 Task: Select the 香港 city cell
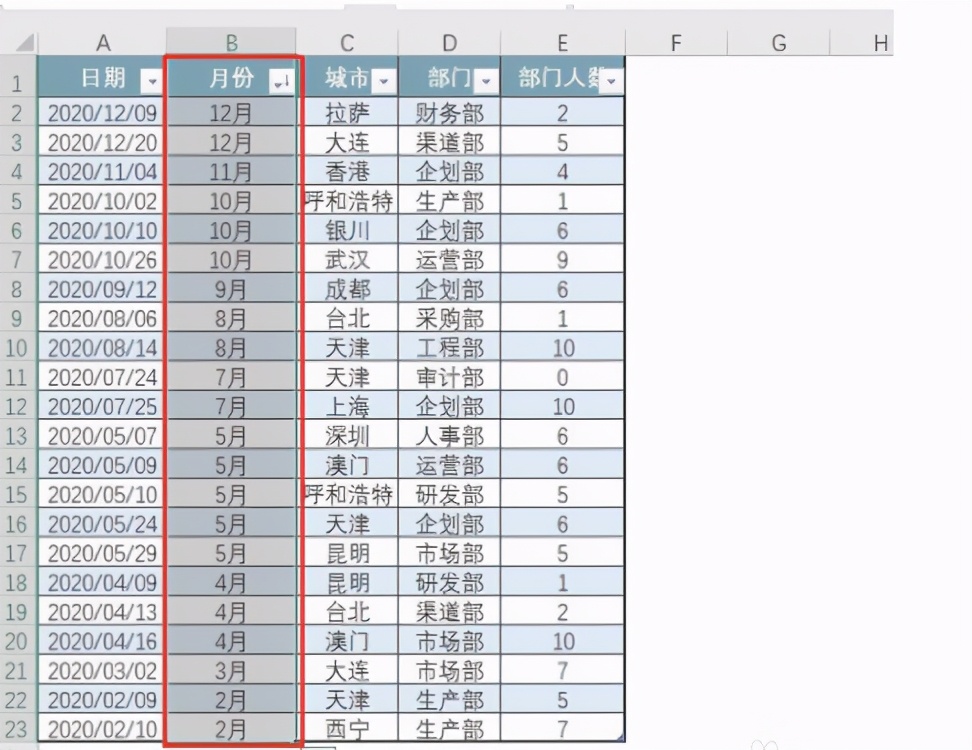point(347,172)
